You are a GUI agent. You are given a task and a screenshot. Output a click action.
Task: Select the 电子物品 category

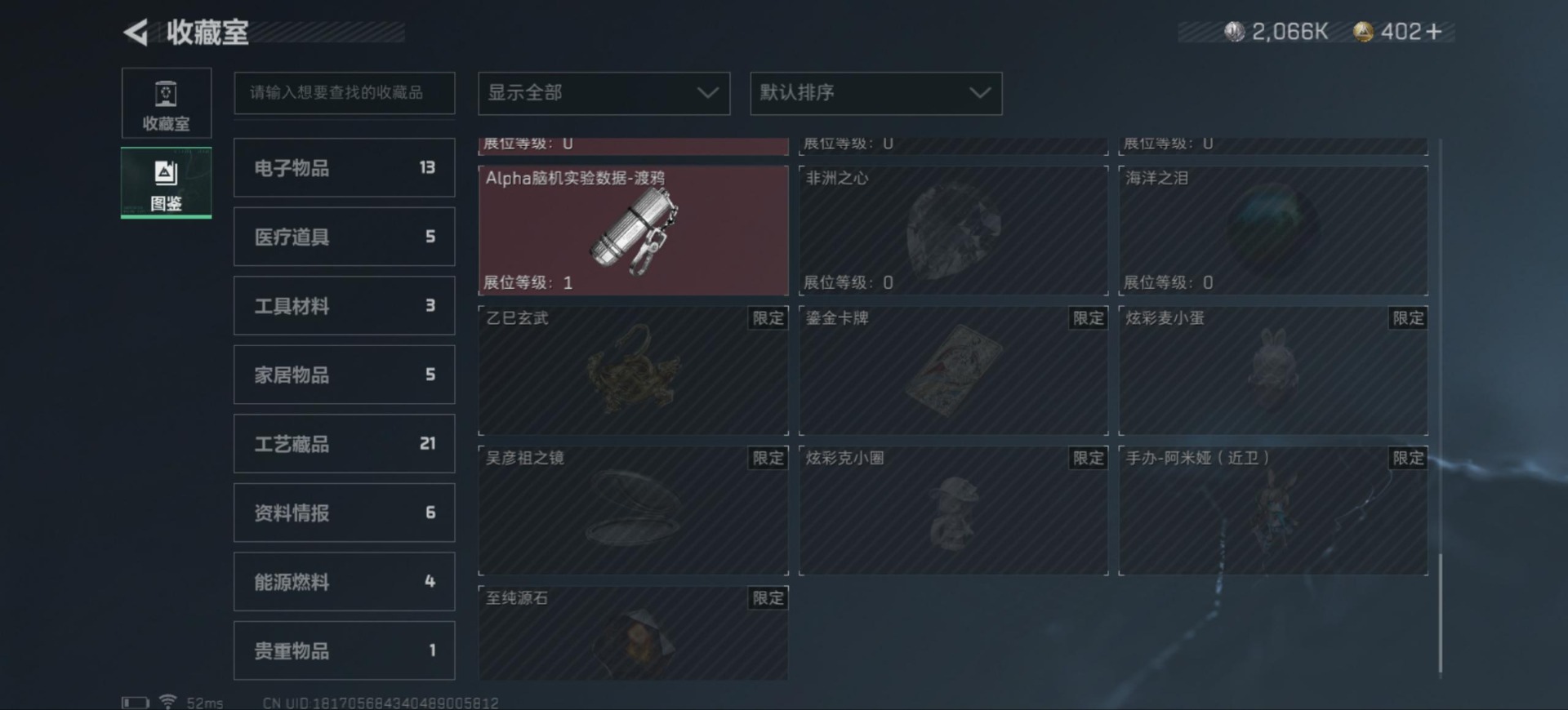[x=344, y=167]
